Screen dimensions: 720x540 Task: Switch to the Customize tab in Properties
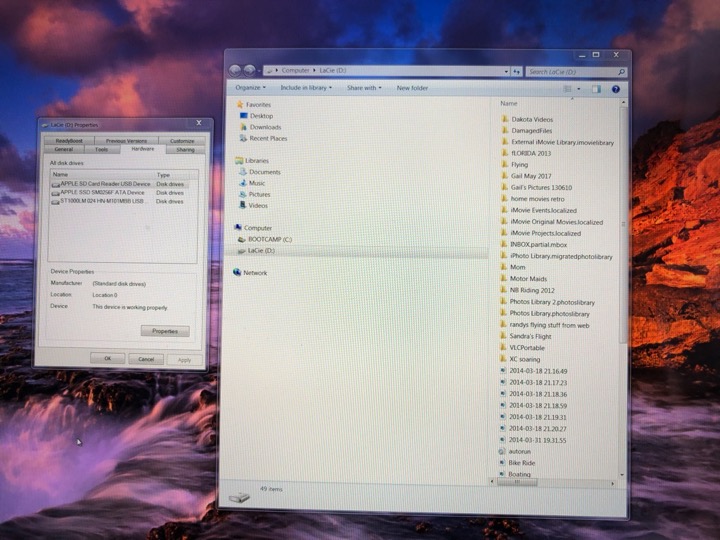click(x=182, y=141)
